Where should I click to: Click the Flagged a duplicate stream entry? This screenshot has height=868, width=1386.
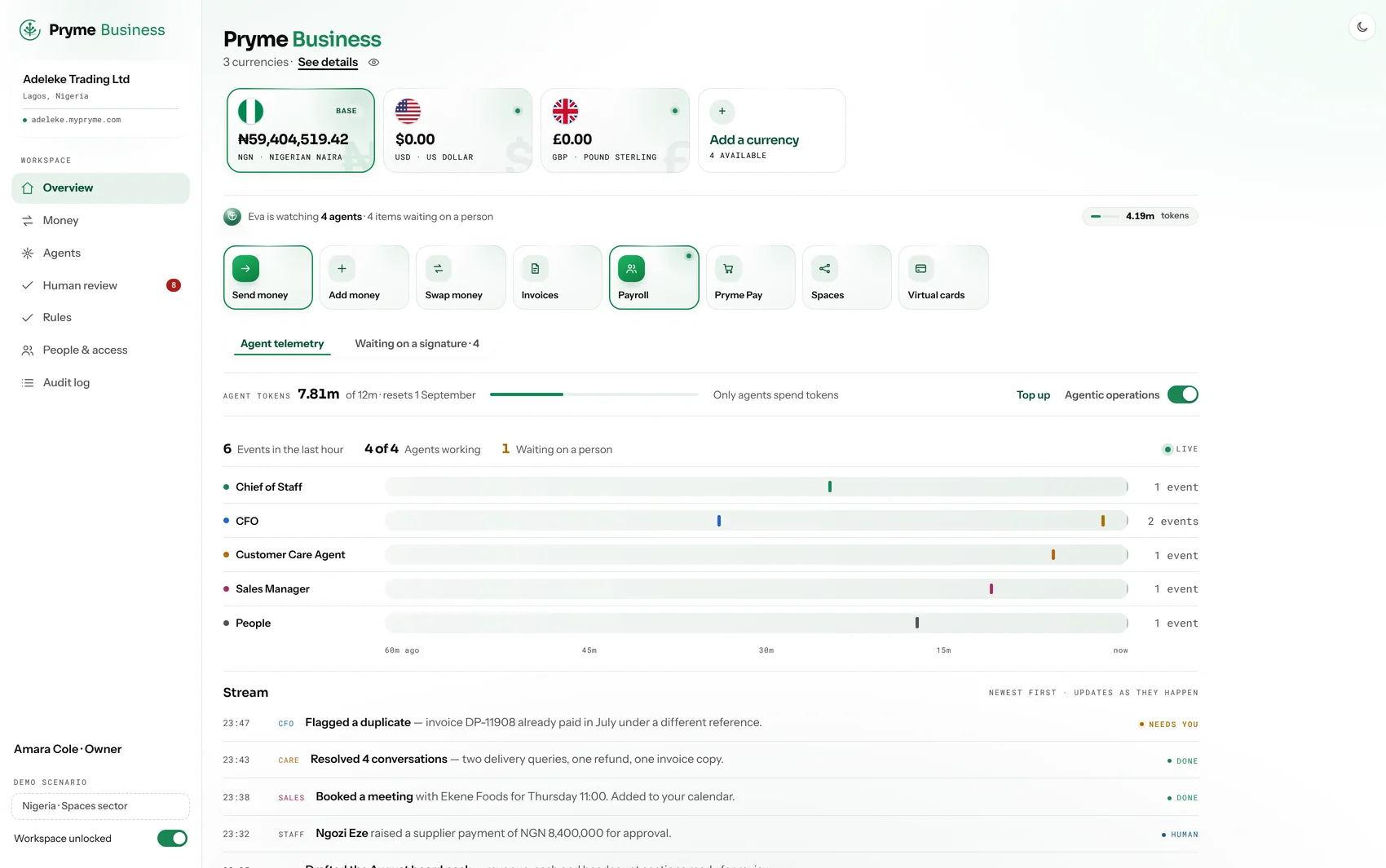[x=710, y=723]
